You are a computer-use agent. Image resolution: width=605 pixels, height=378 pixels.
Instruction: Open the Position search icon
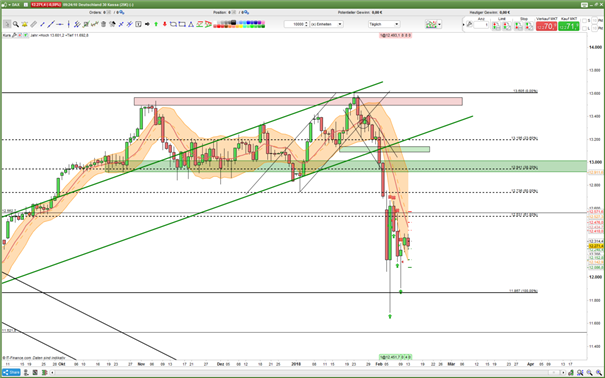point(246,12)
